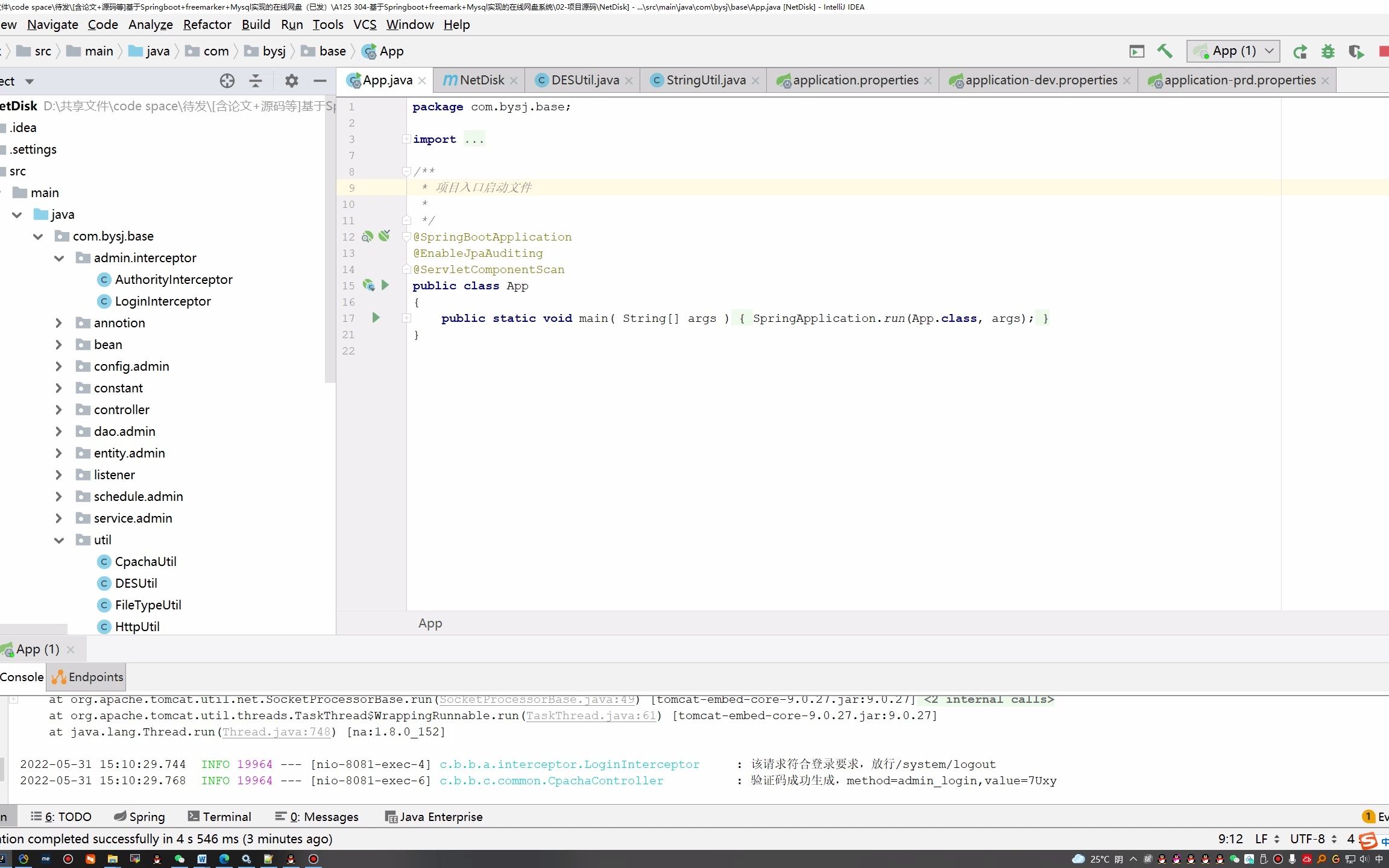Run main method via gutter play icon
The height and width of the screenshot is (868, 1389).
(x=376, y=318)
